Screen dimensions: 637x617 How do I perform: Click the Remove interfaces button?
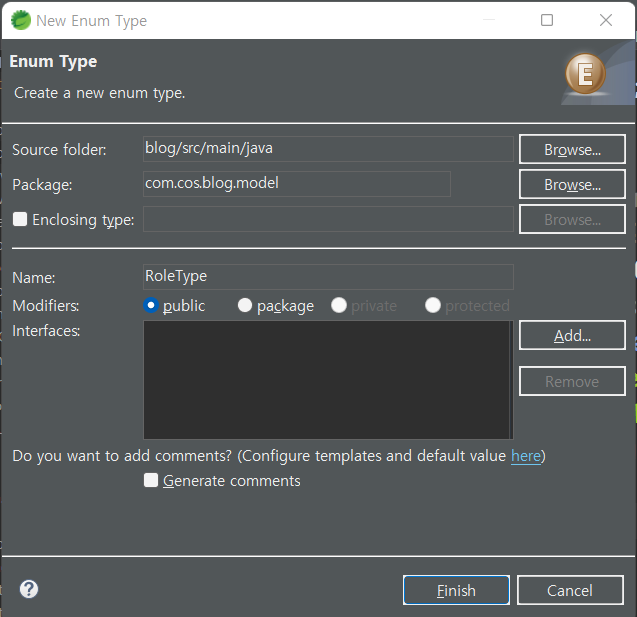point(572,381)
